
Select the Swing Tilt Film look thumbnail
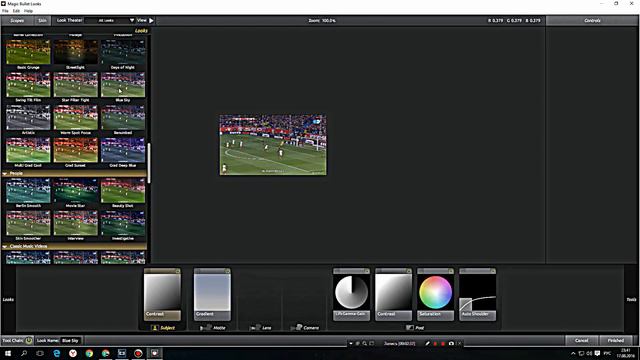pos(28,84)
